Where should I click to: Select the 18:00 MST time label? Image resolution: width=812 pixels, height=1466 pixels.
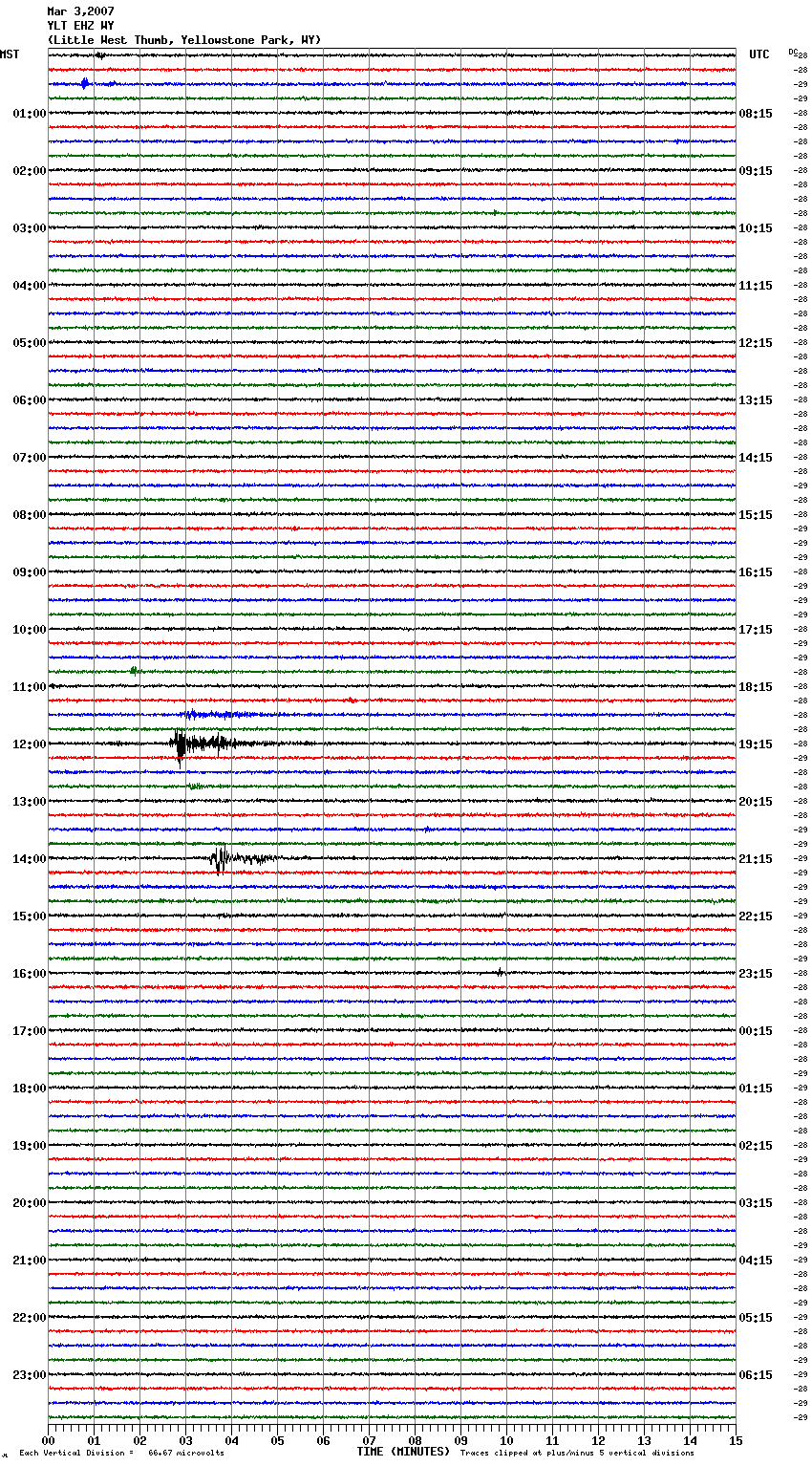pos(30,1089)
